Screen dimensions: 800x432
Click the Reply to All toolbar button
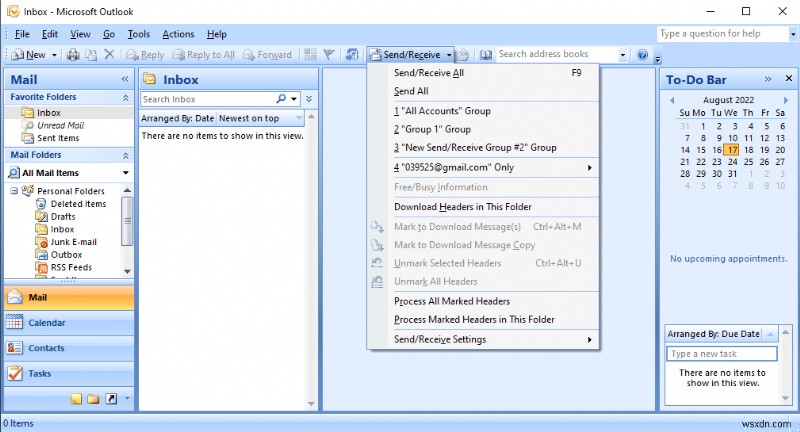[x=204, y=55]
